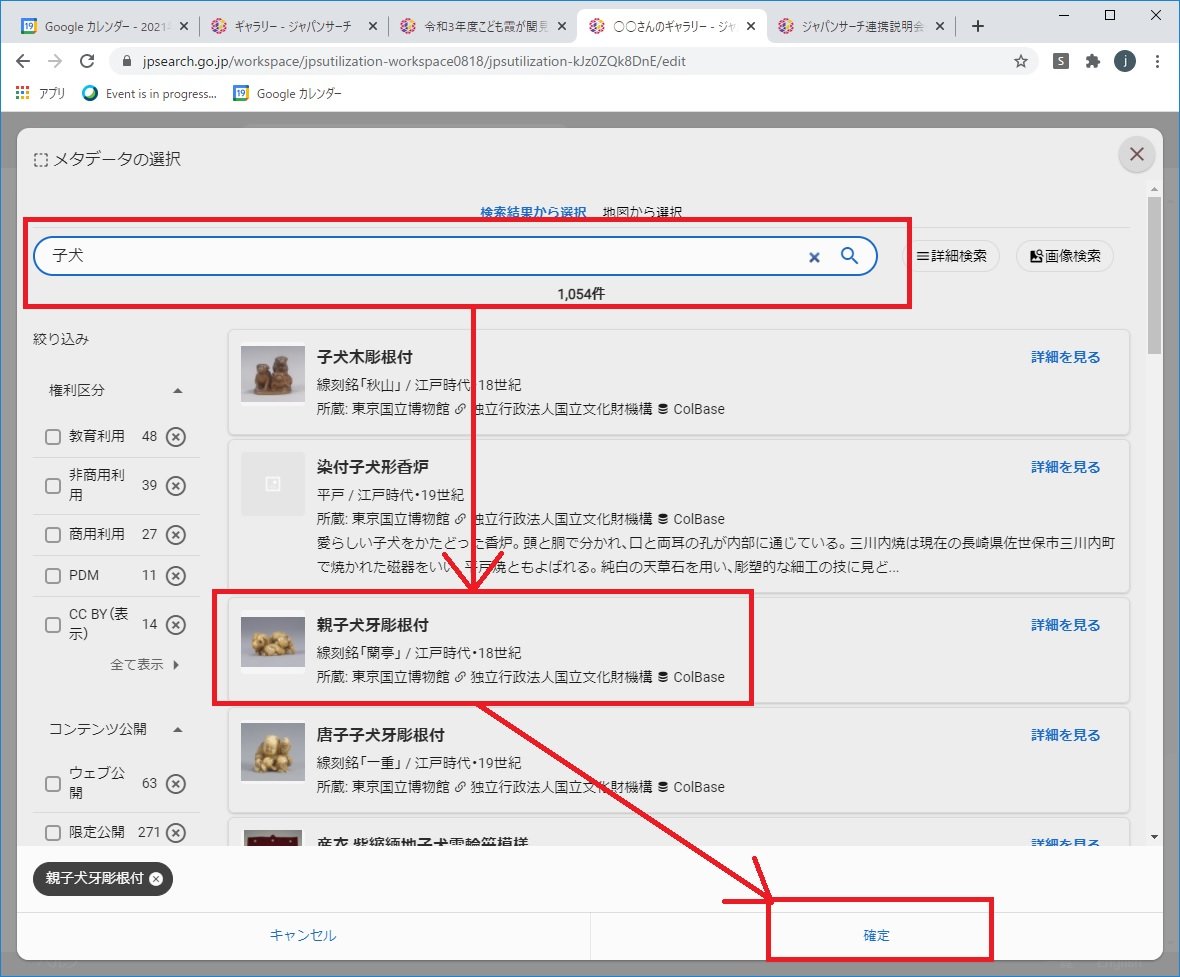Click the magnifier search icon in search box
Viewport: 1180px width, 977px height.
[x=849, y=256]
